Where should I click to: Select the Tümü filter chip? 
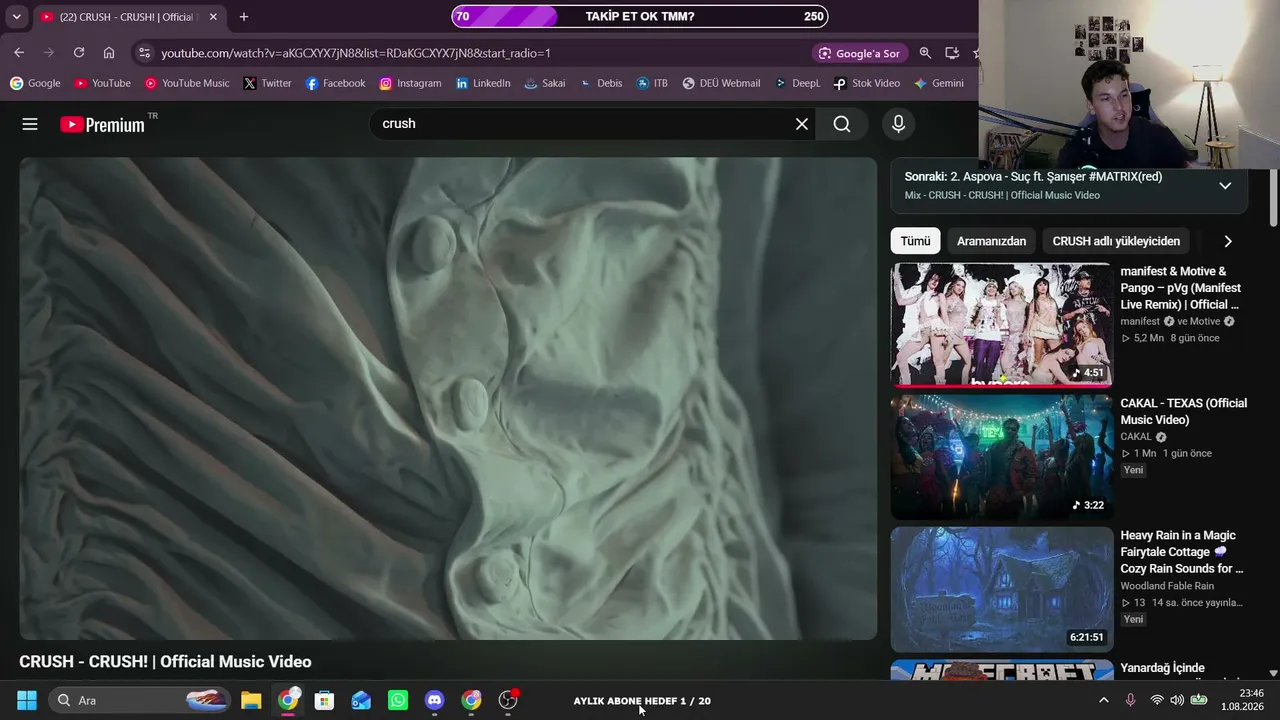tap(915, 241)
